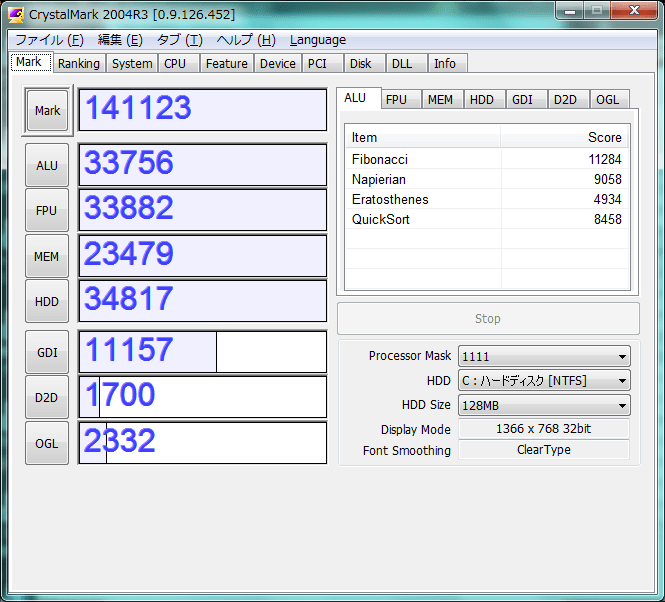
Task: Click the Fibonacci score 11284
Action: [x=605, y=159]
